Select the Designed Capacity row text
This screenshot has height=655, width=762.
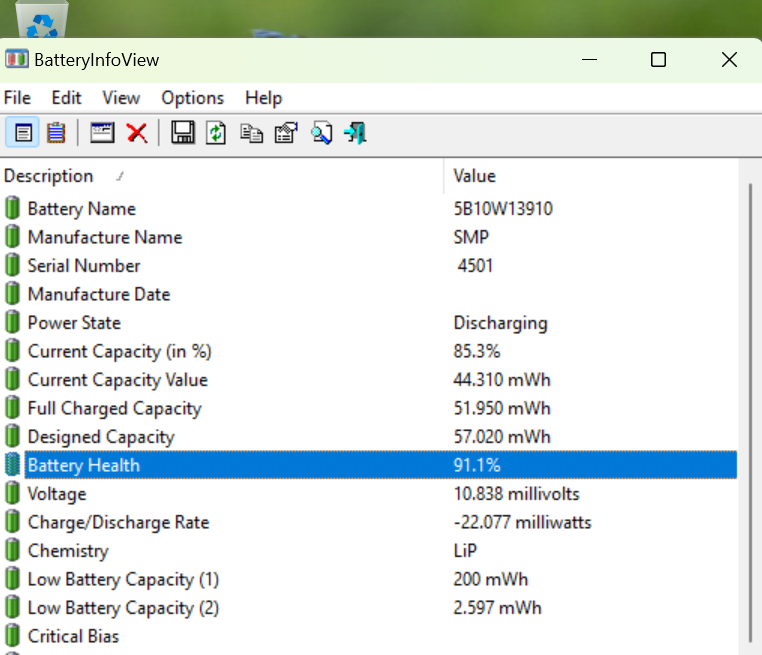click(101, 437)
